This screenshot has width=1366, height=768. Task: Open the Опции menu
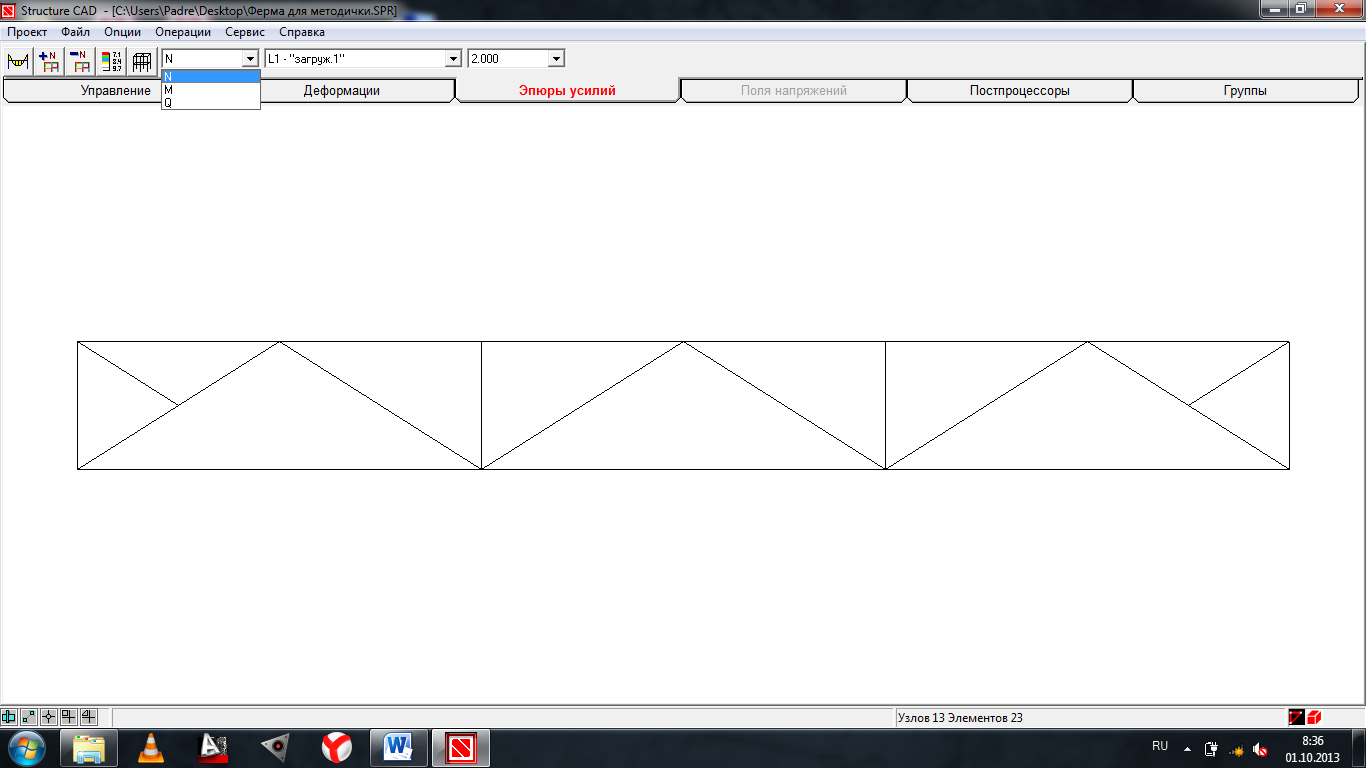coord(122,32)
